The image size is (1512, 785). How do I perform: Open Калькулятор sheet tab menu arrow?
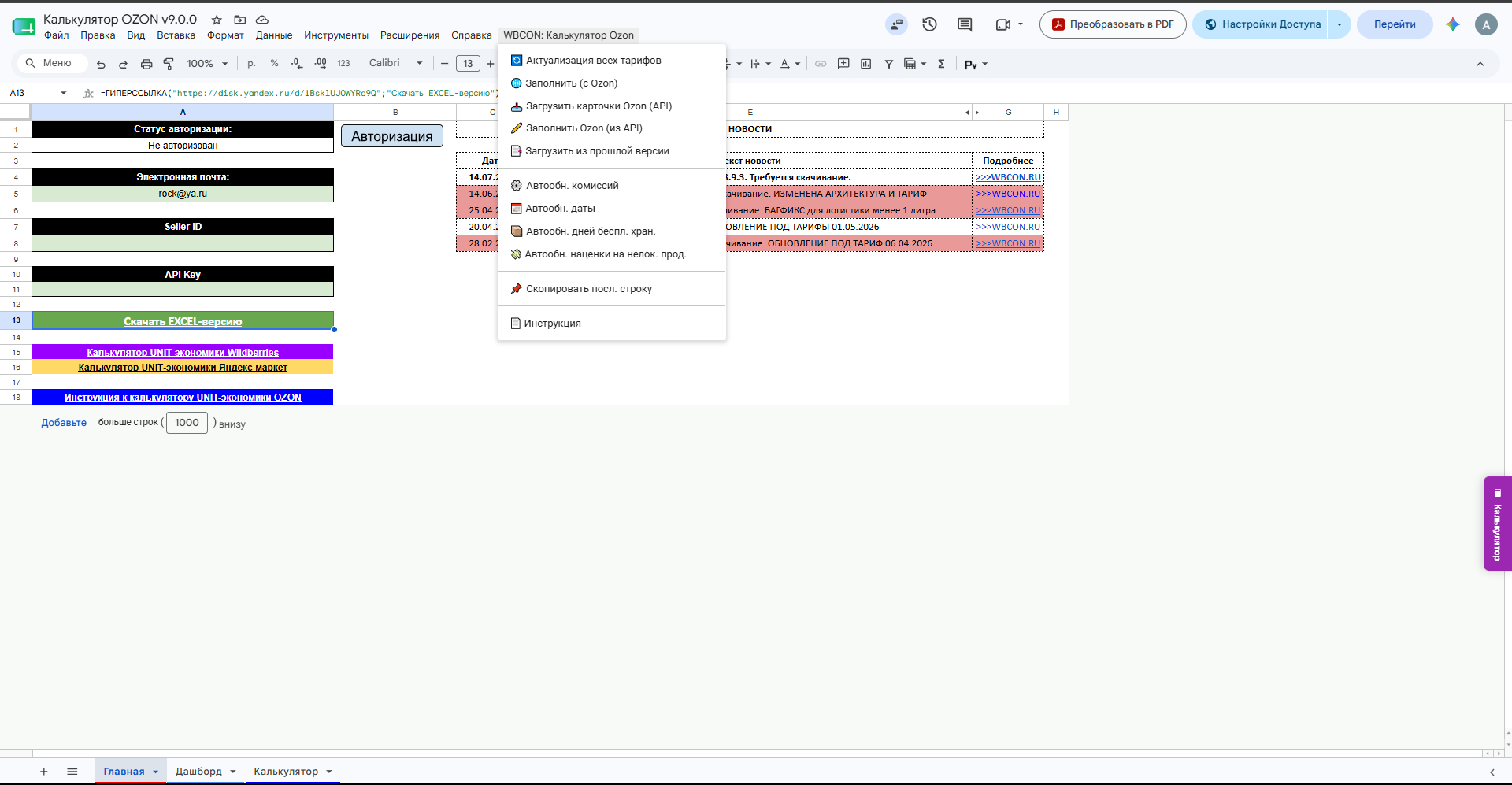[329, 772]
